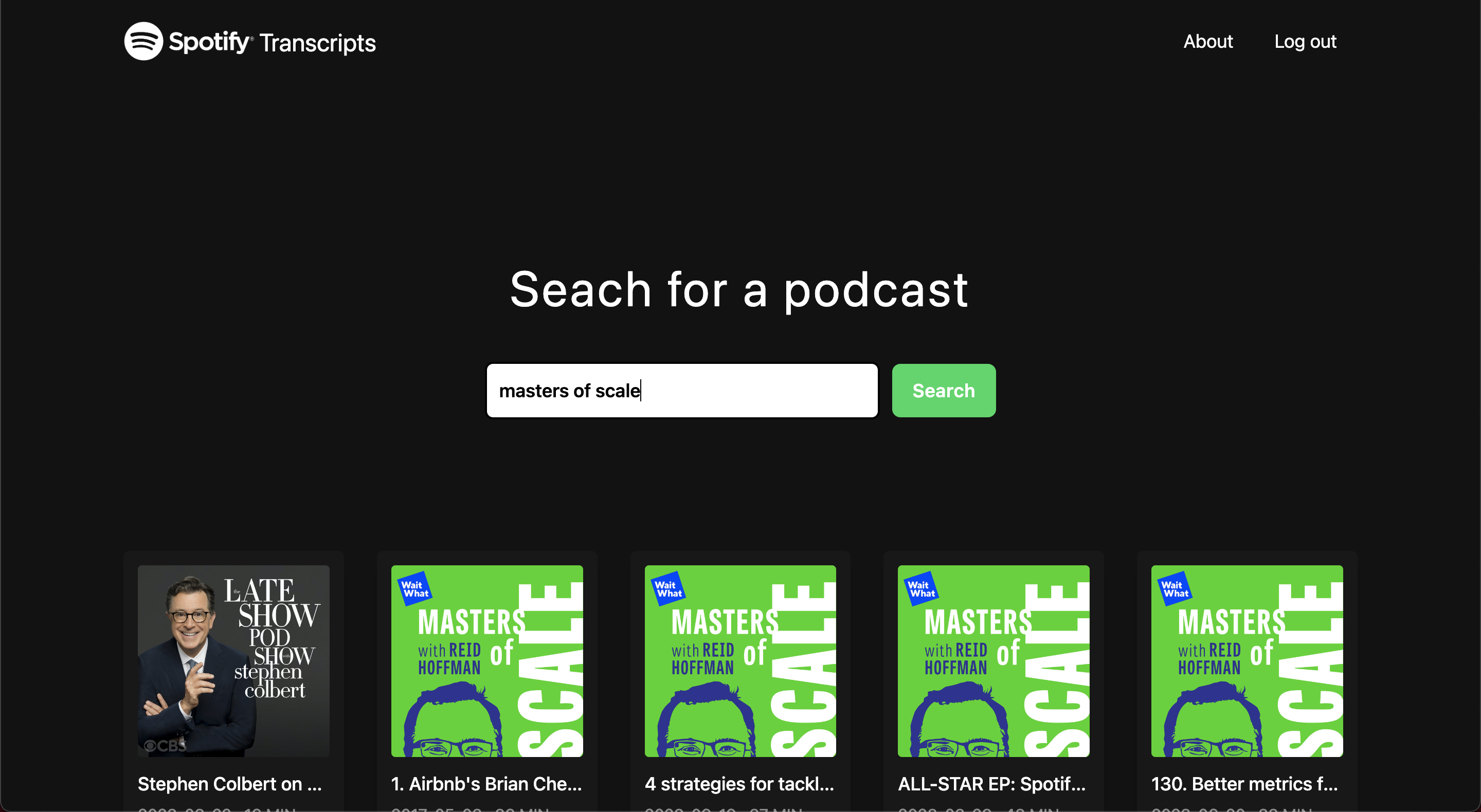Open the Late Show Stephen Colbert thumbnail
This screenshot has width=1481, height=812.
click(x=233, y=660)
